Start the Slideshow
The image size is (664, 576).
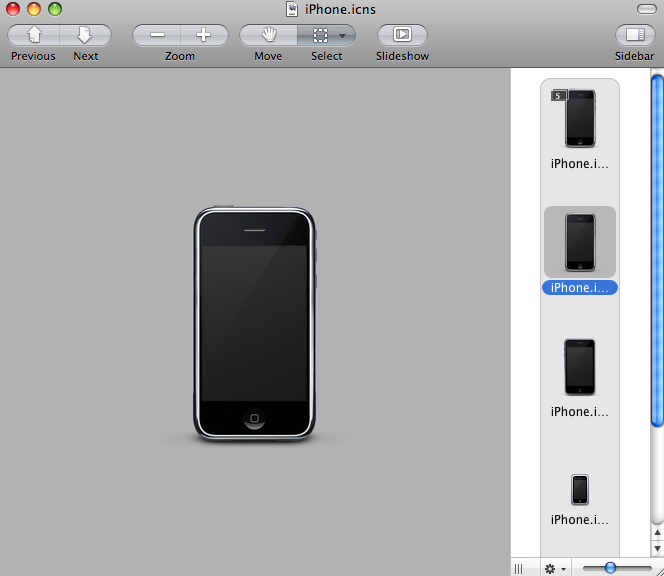[402, 35]
